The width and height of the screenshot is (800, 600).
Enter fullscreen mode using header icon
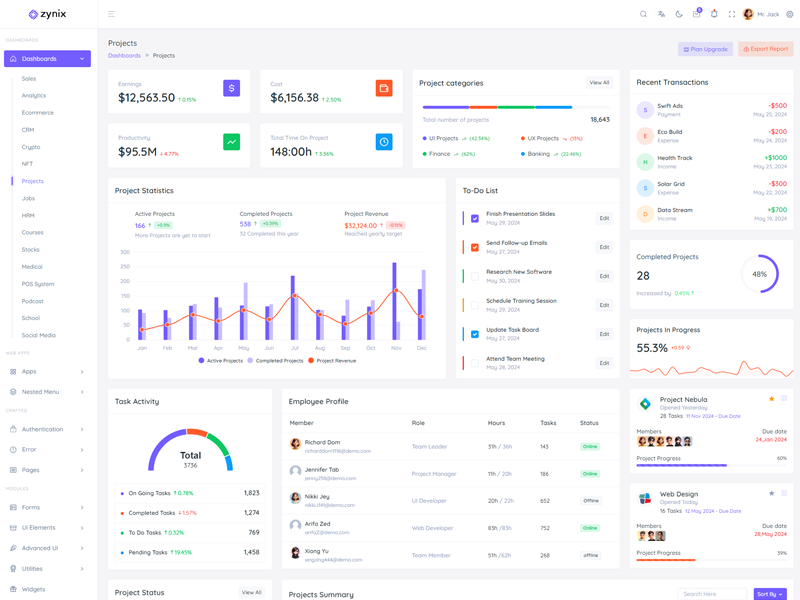point(731,14)
